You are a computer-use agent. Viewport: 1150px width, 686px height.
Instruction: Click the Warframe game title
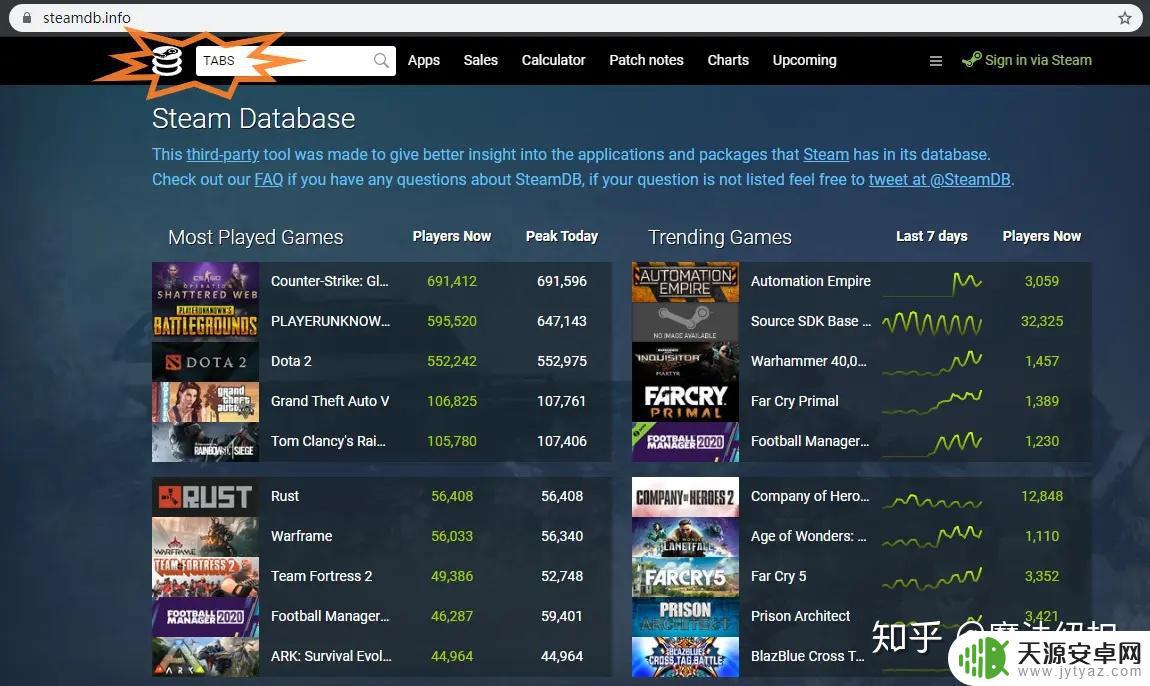point(301,536)
